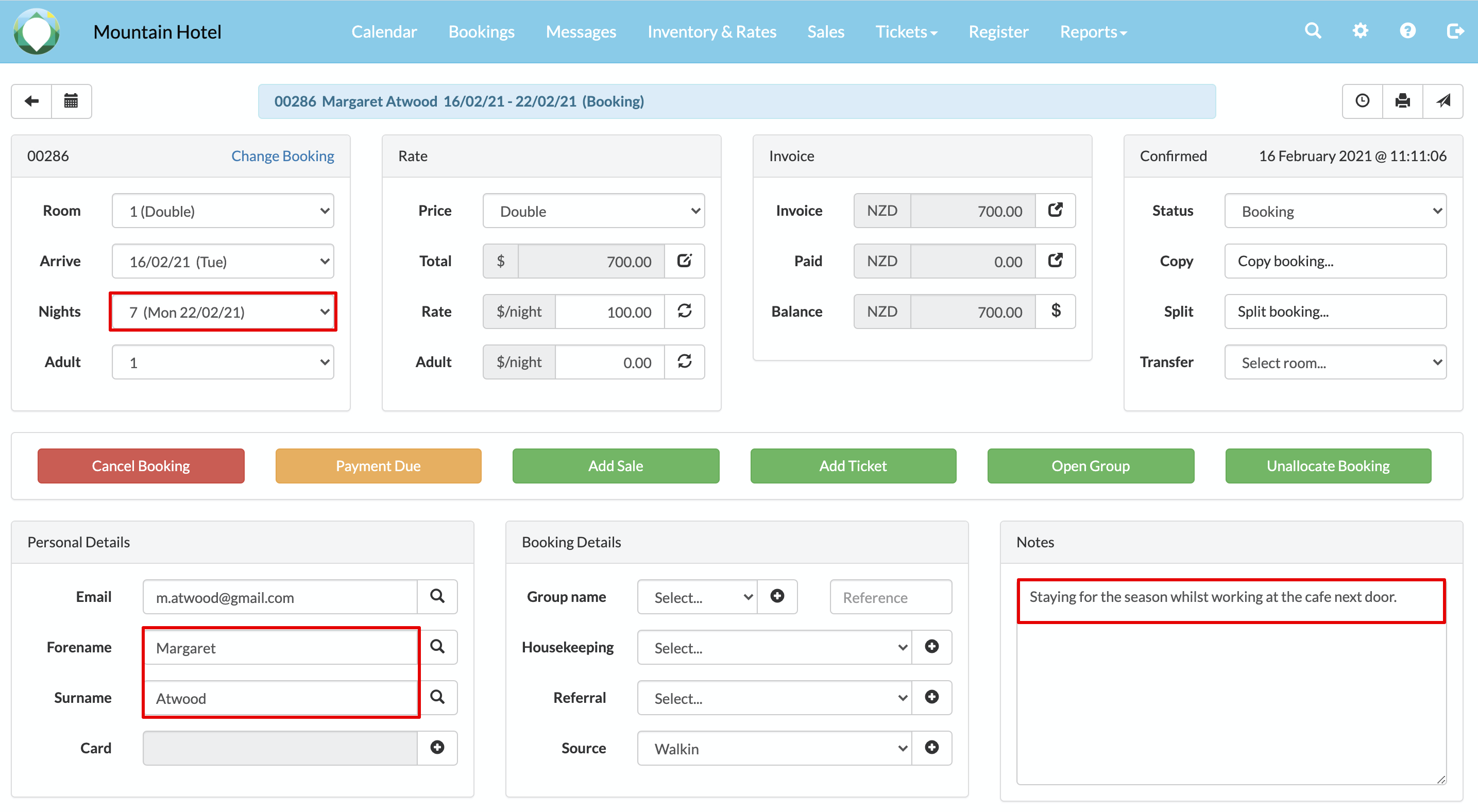Viewport: 1478px width, 812px height.
Task: Click the back arrow icon
Action: click(31, 101)
